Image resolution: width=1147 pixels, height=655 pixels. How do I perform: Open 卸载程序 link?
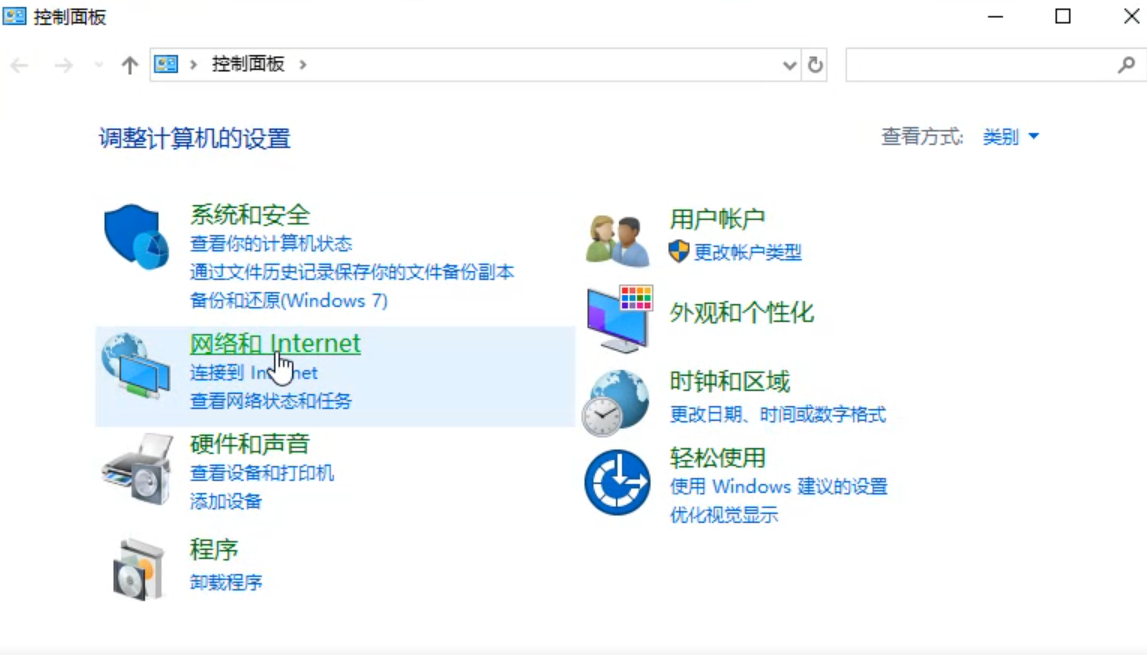click(x=226, y=582)
